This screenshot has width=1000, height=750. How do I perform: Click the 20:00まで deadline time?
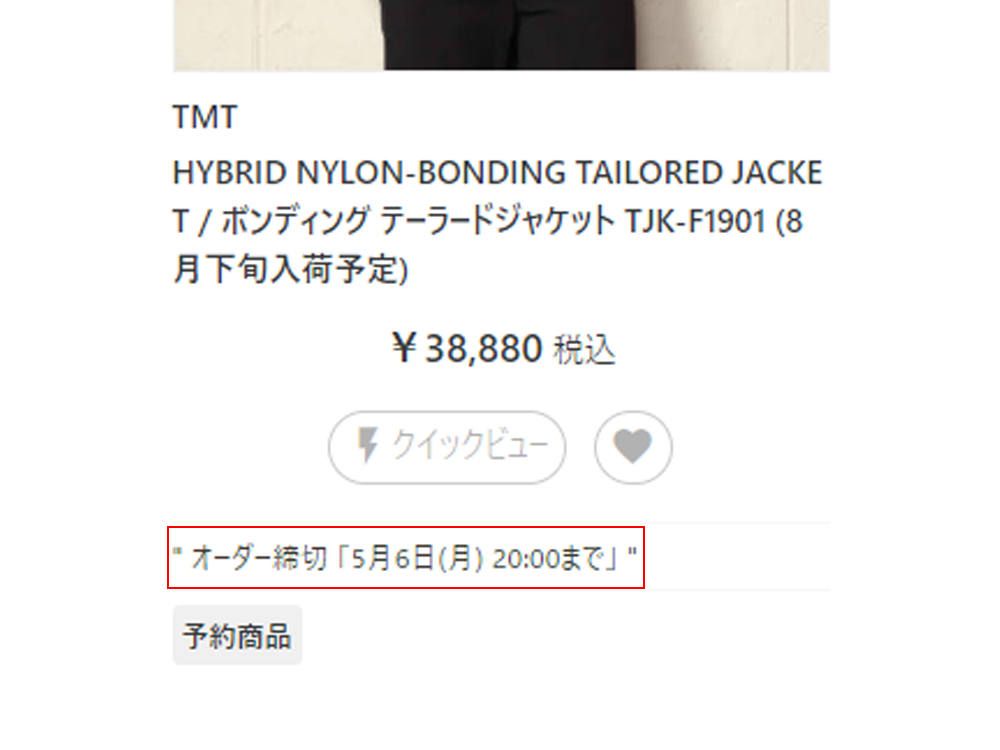tap(549, 559)
